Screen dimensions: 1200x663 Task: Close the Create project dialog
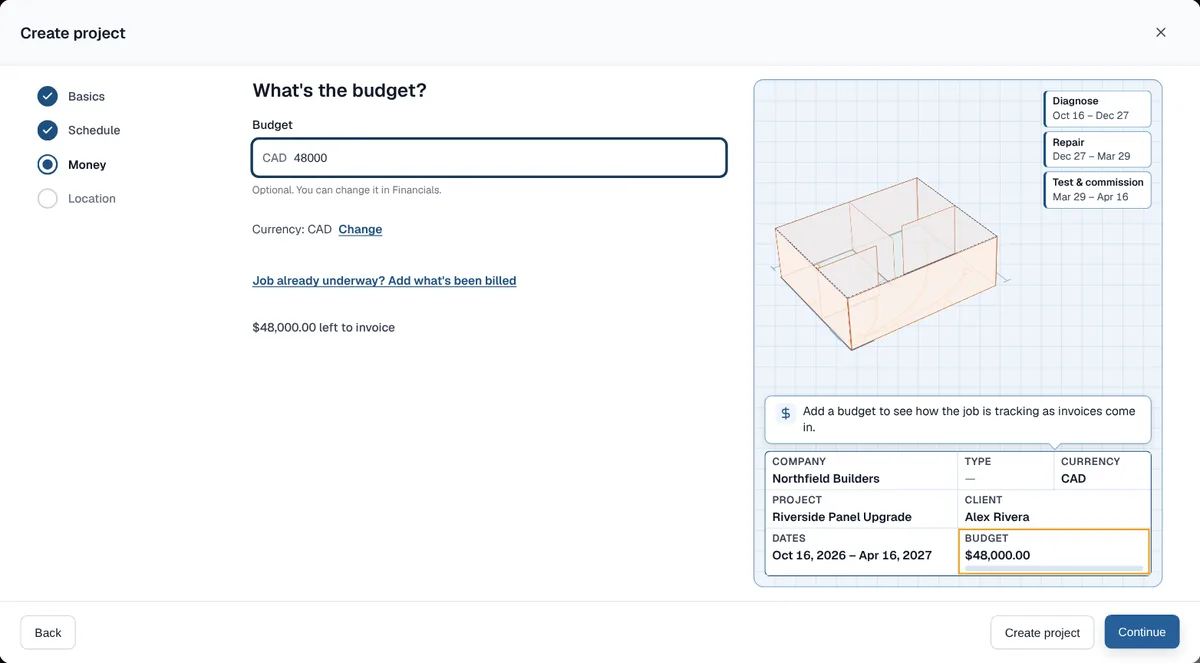[x=1161, y=32]
